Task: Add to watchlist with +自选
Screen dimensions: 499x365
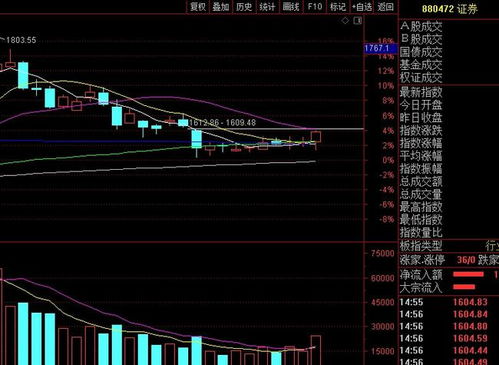Action: (x=362, y=7)
